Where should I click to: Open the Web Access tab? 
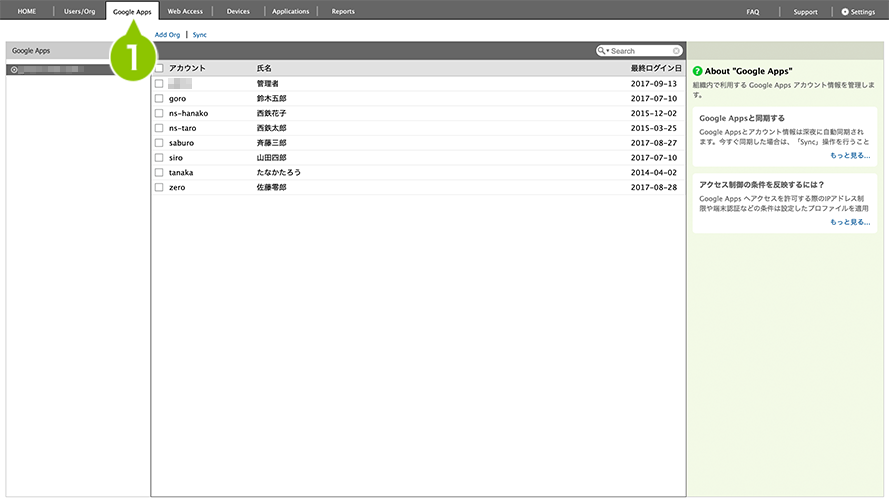(185, 11)
